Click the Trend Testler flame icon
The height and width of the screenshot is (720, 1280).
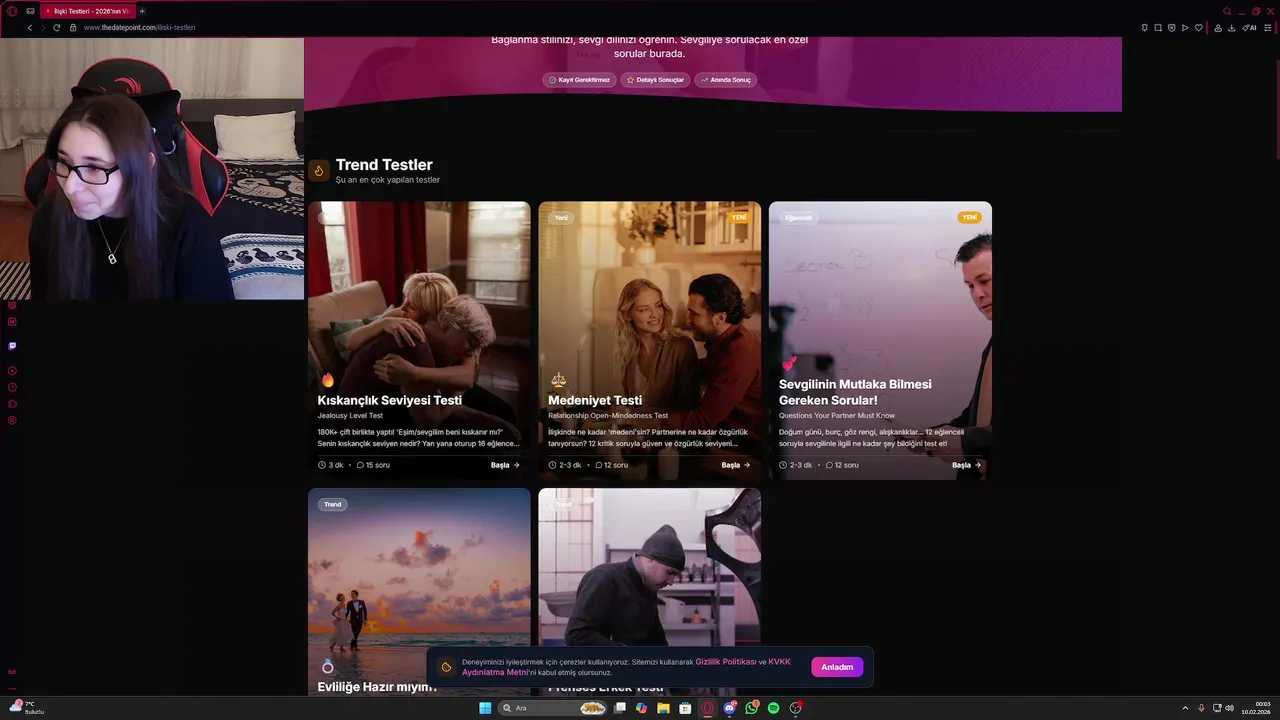pyautogui.click(x=319, y=171)
